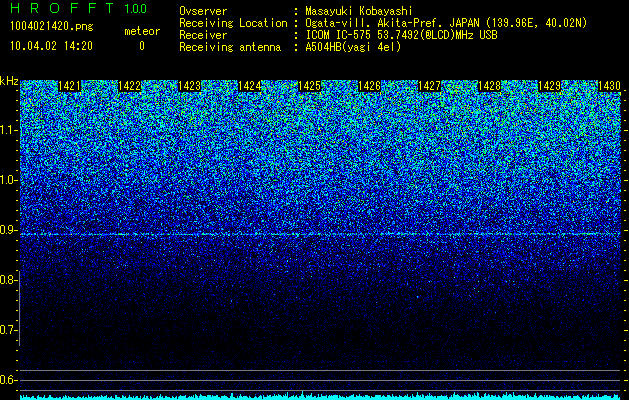Click the kHz axis unit label
The width and height of the screenshot is (629, 400).
pos(9,81)
